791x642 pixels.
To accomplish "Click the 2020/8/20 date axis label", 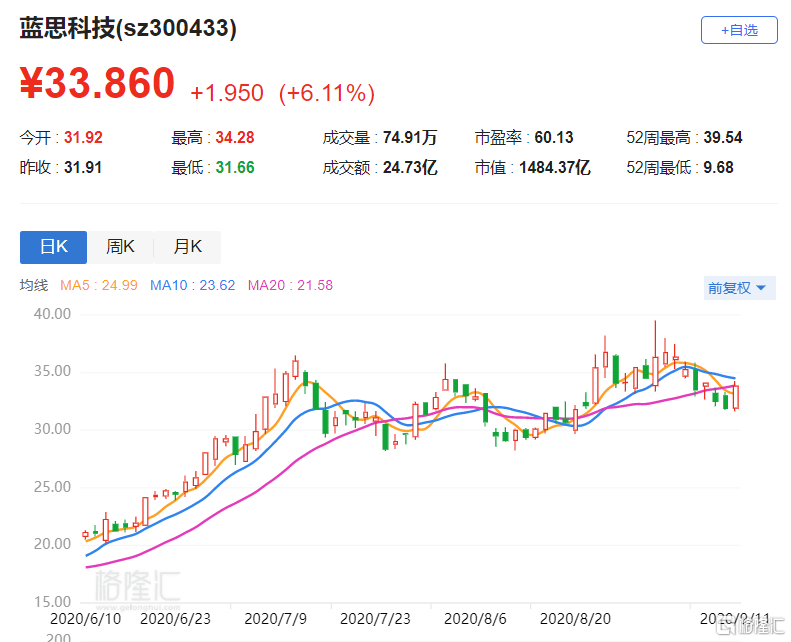I will click(x=575, y=619).
